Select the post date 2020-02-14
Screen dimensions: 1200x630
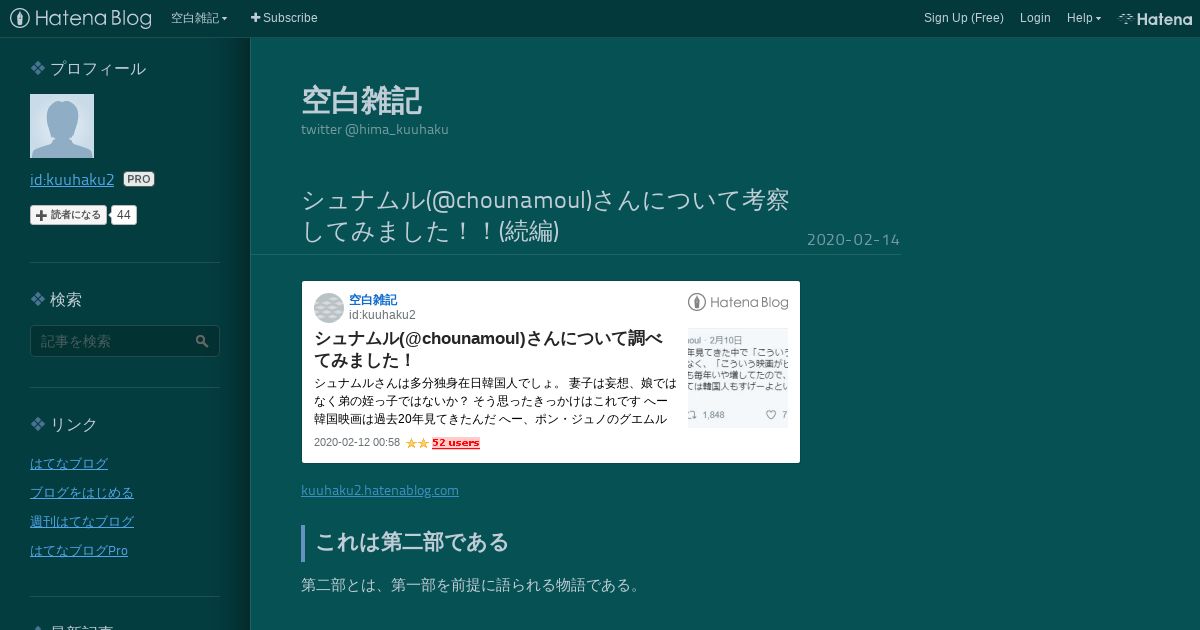point(853,240)
